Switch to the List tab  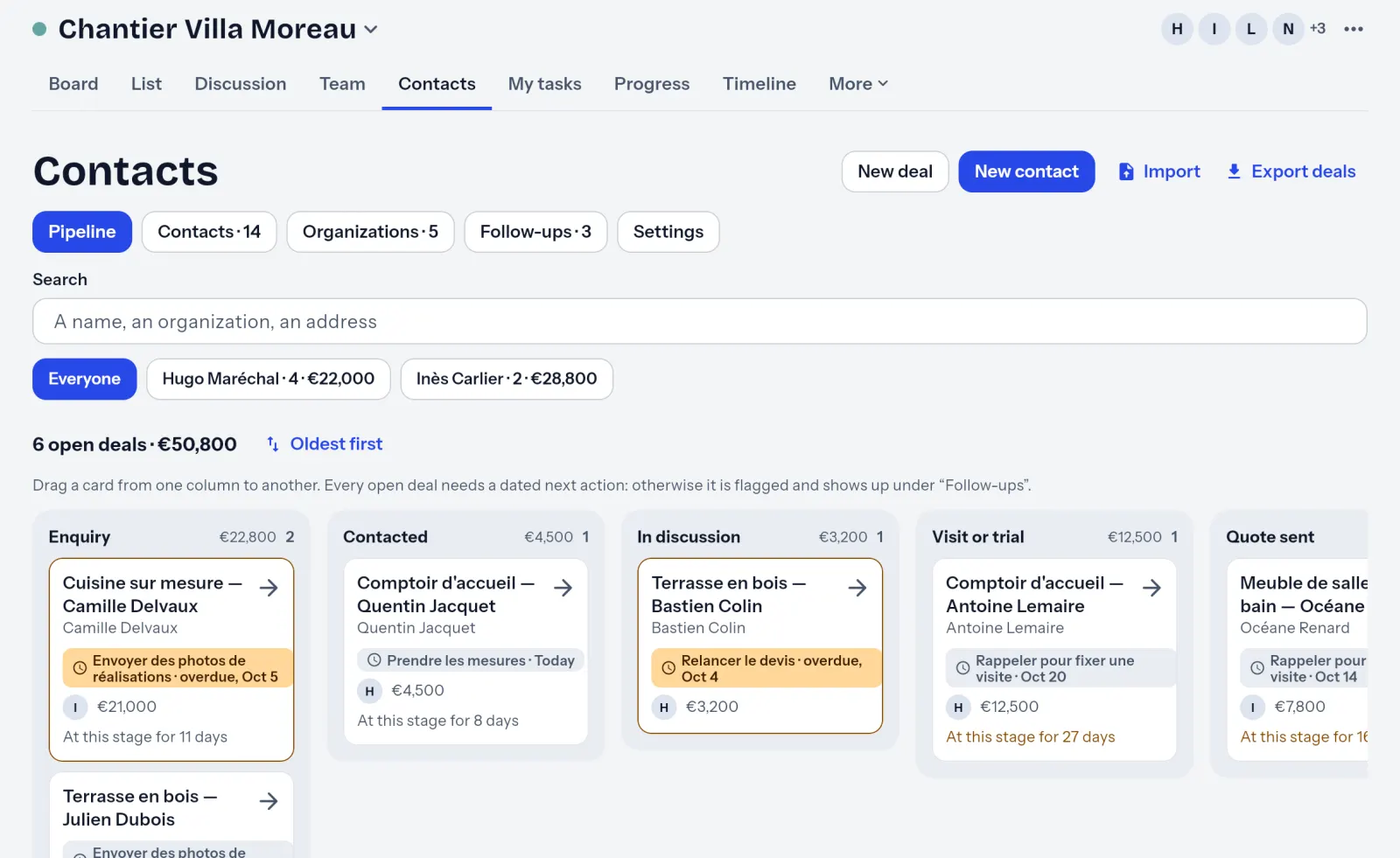click(x=146, y=84)
